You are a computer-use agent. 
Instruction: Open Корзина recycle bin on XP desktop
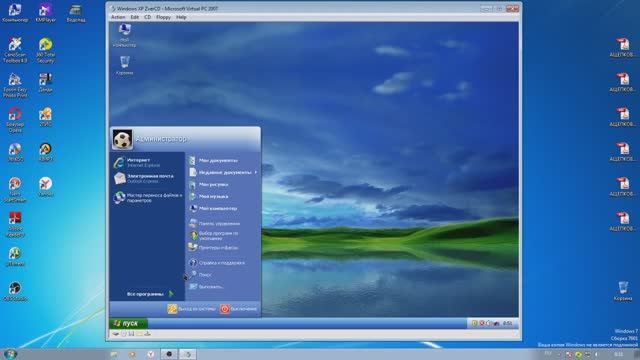124,65
